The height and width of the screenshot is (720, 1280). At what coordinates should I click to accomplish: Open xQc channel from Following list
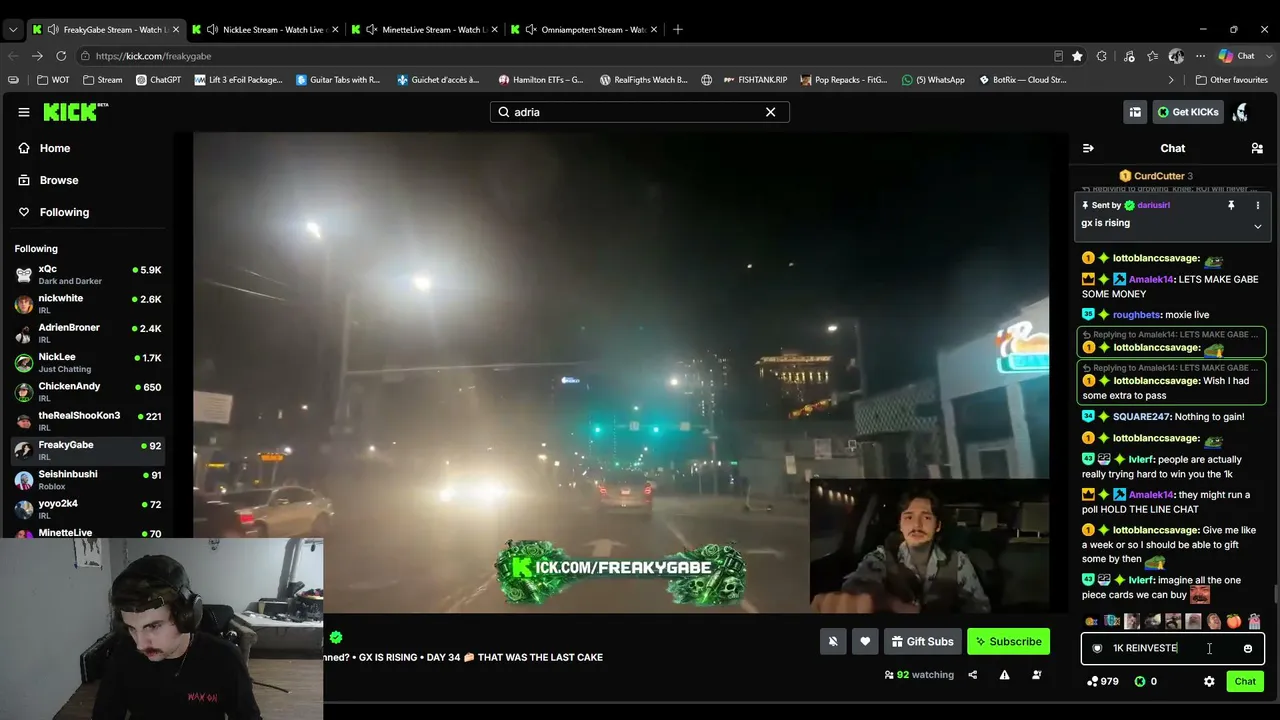(87, 275)
